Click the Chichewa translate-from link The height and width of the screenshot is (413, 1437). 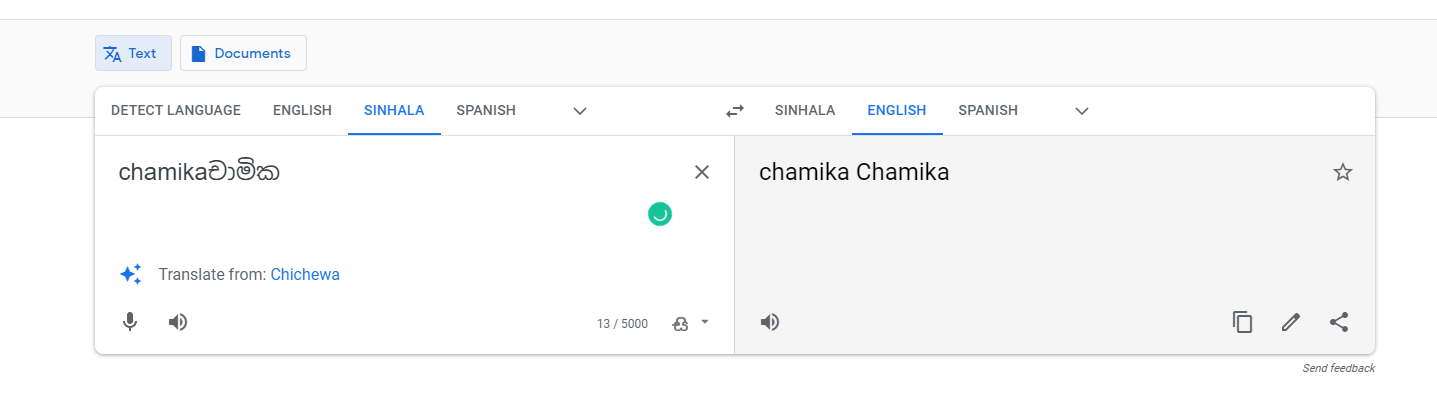point(305,274)
